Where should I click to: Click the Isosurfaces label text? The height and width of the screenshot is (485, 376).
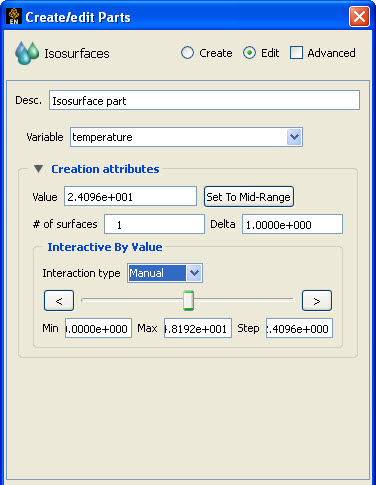point(77,53)
